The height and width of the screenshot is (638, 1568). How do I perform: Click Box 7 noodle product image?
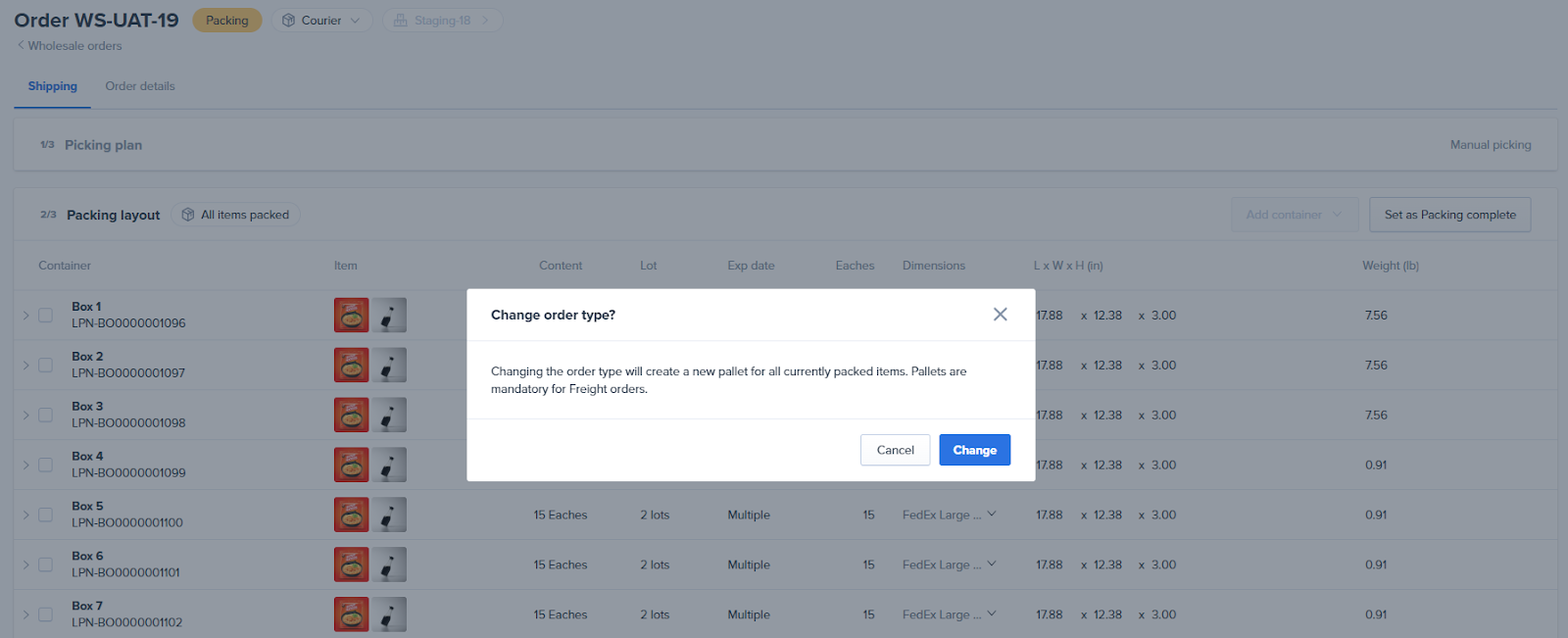pyautogui.click(x=351, y=614)
